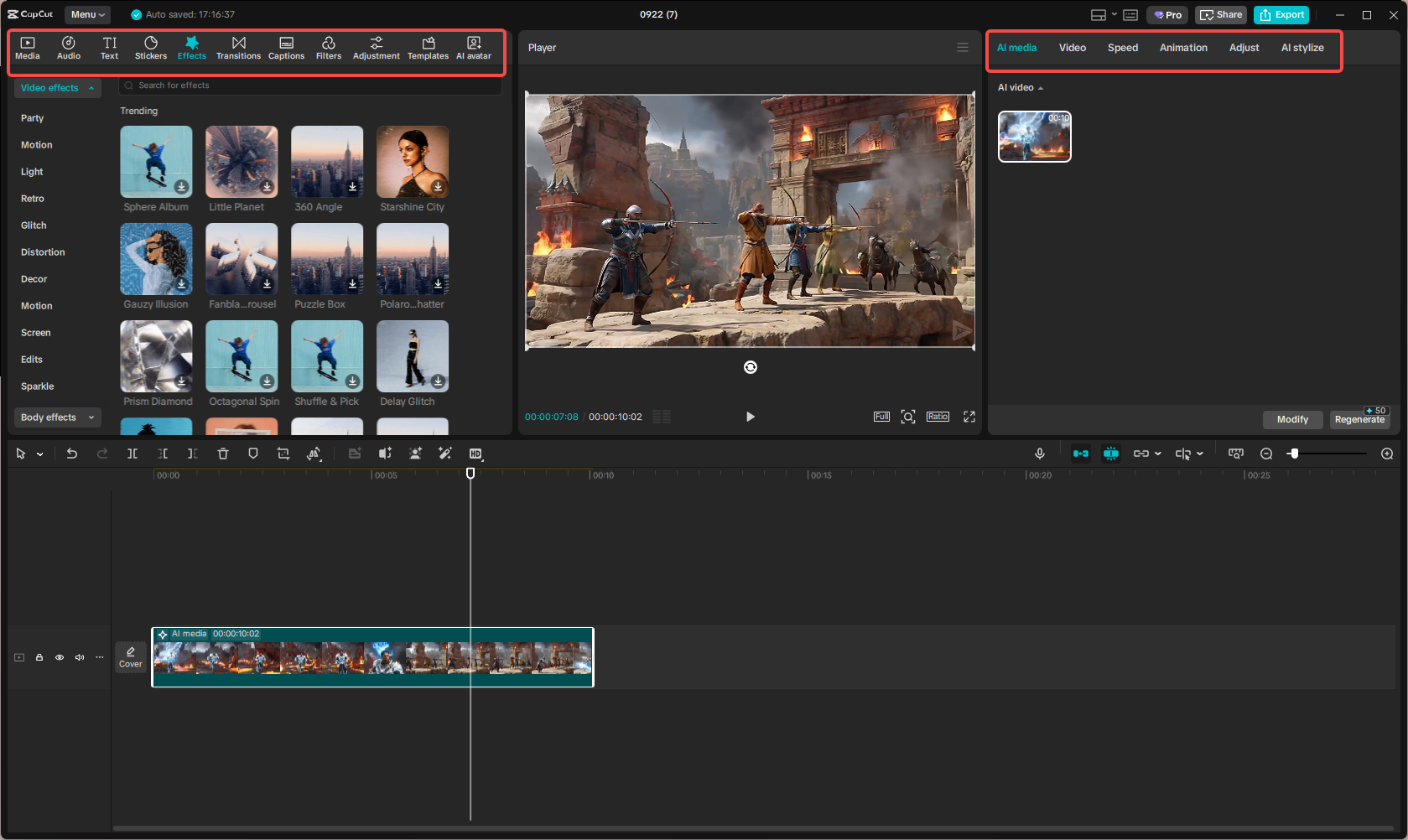1408x840 pixels.
Task: Open the Player hamburger menu
Action: pos(963,48)
